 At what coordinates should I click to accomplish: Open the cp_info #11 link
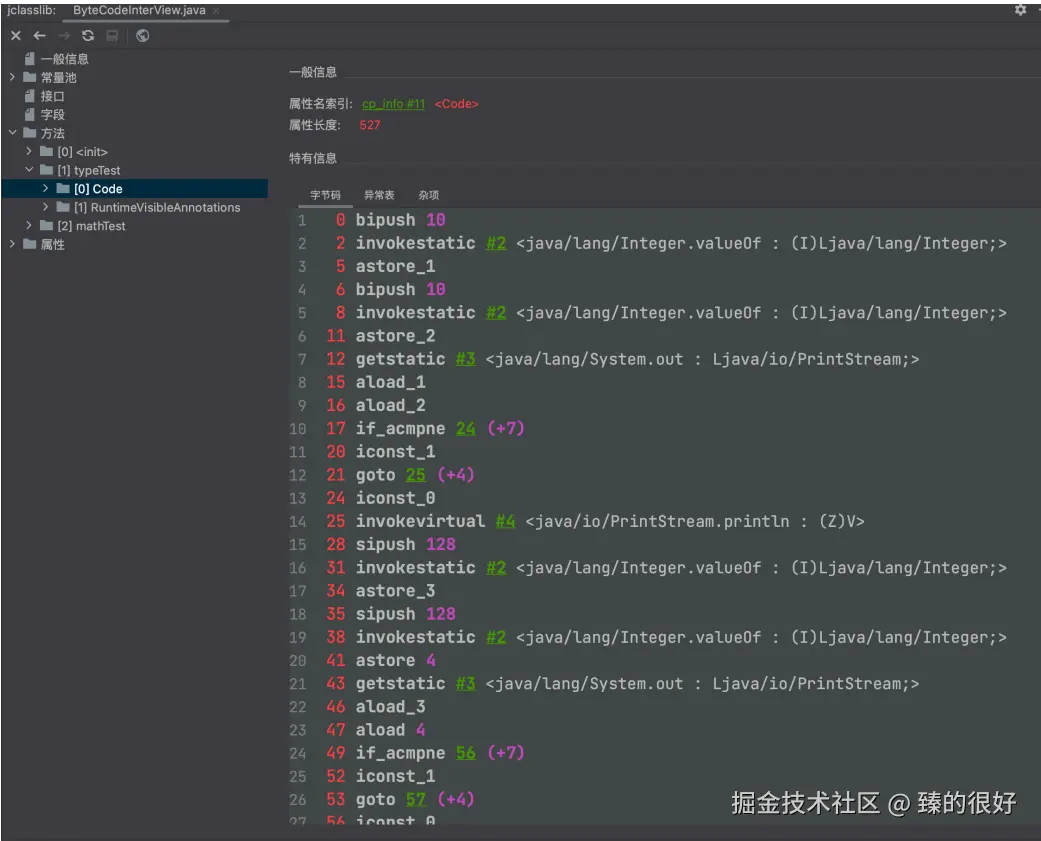[x=393, y=104]
